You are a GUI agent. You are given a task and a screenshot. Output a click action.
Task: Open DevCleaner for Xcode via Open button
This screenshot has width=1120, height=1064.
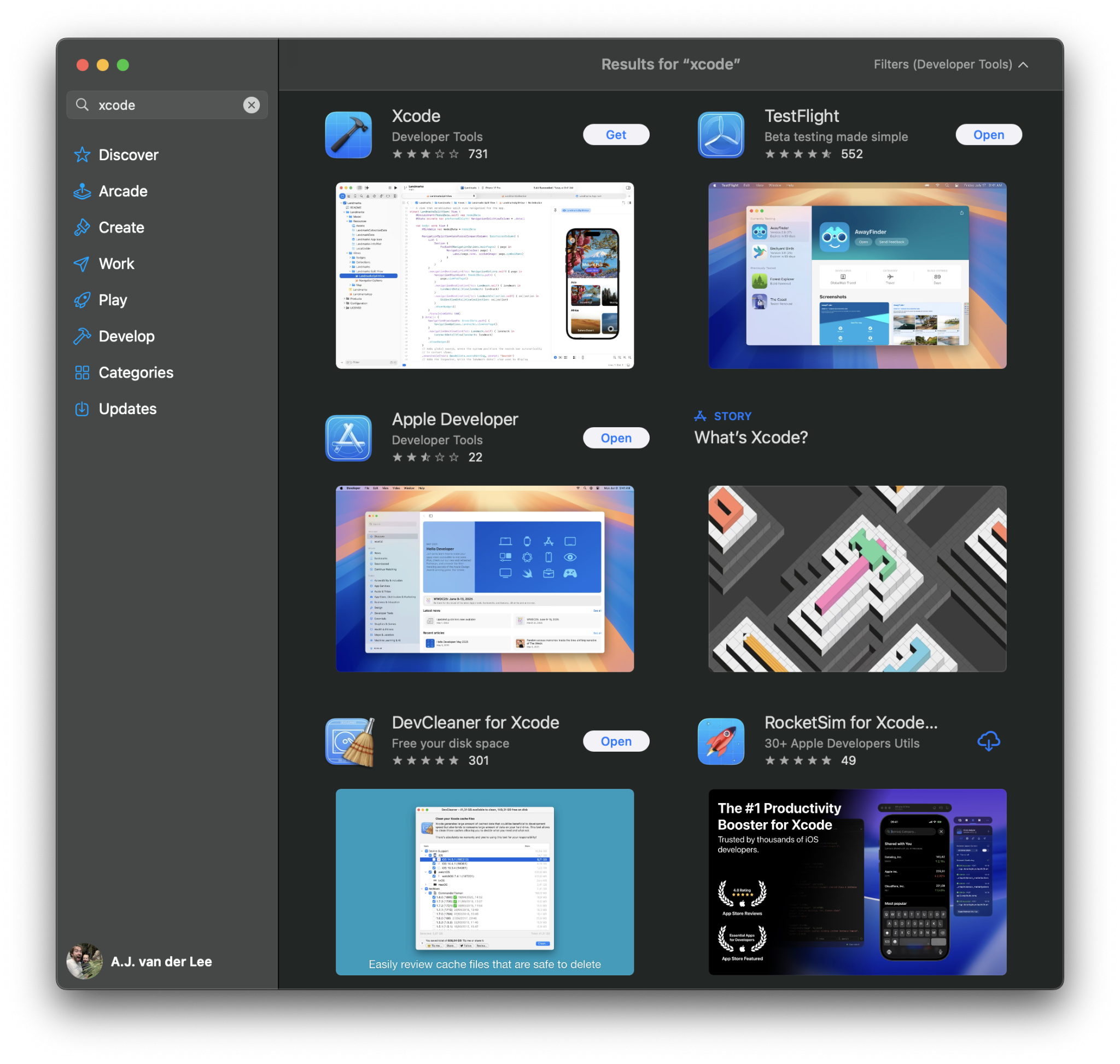click(616, 741)
